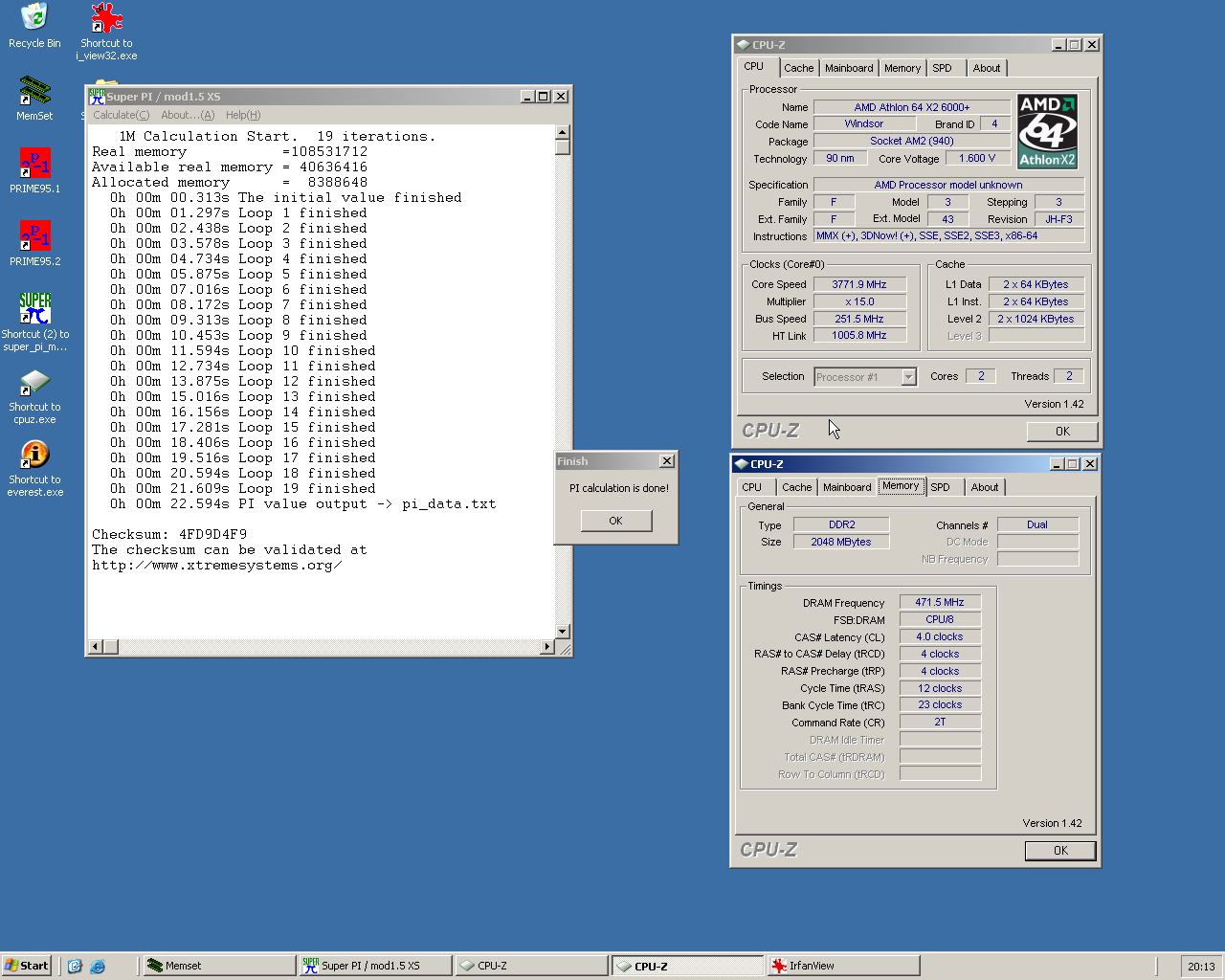This screenshot has height=980, width=1225.
Task: Open the About tab in lower CPU-Z window
Action: point(985,487)
